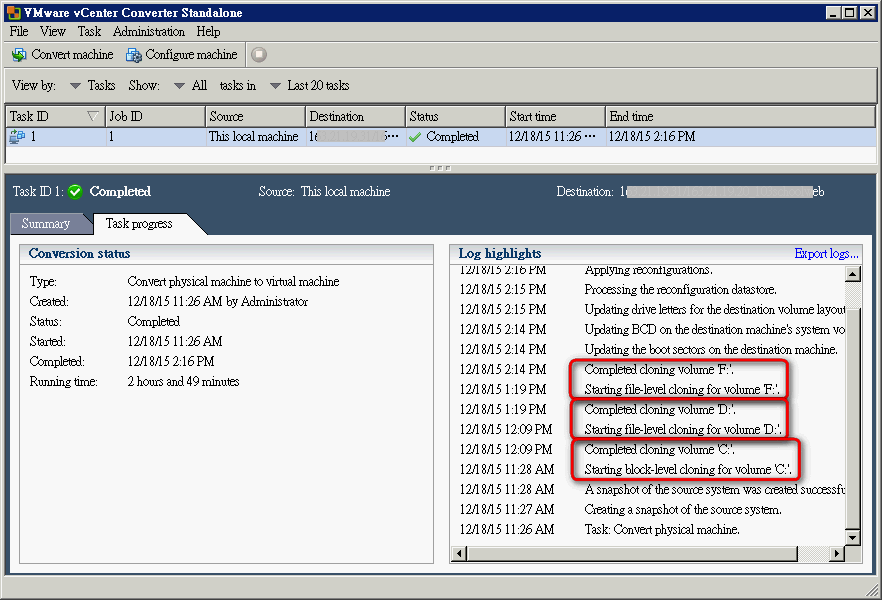Open the Show All filter dropdown
Image resolution: width=882 pixels, height=600 pixels.
coord(179,85)
